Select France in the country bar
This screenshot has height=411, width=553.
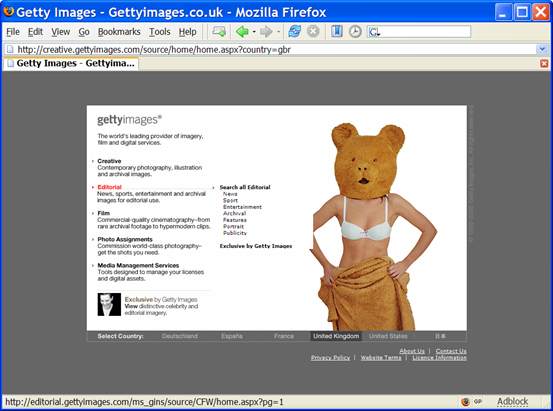pos(284,336)
